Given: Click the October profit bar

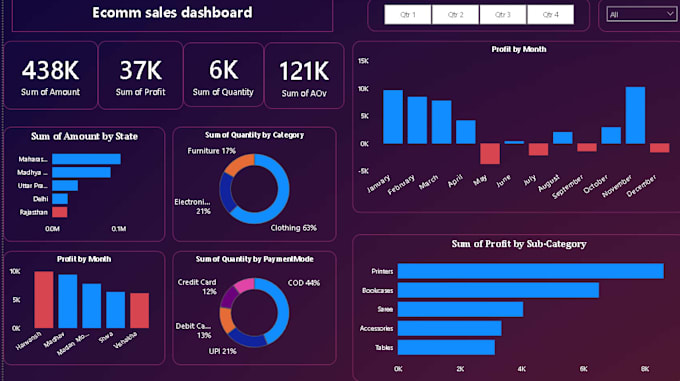Looking at the screenshot, I should point(611,135).
